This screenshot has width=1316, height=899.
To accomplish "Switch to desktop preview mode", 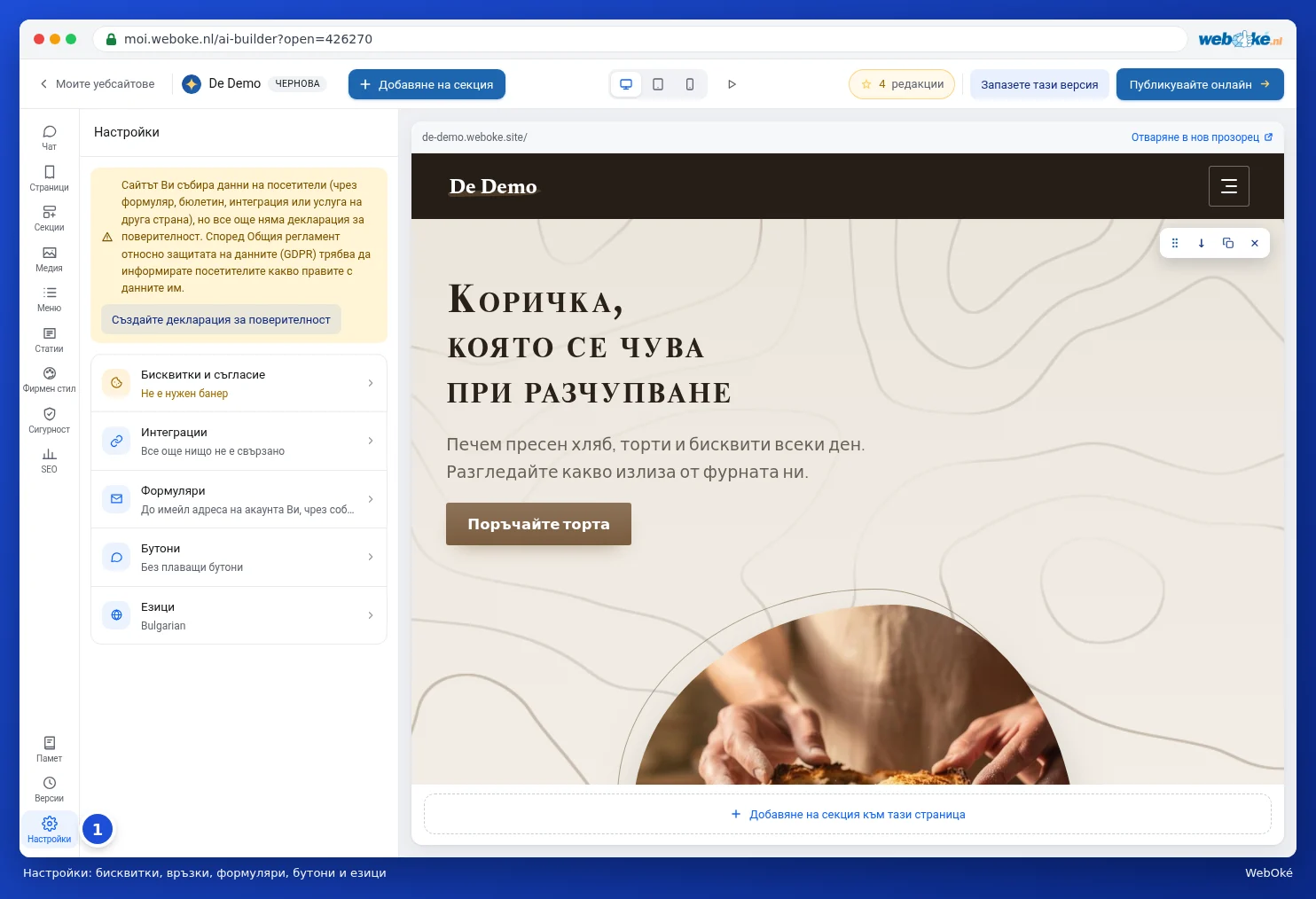I will (626, 84).
